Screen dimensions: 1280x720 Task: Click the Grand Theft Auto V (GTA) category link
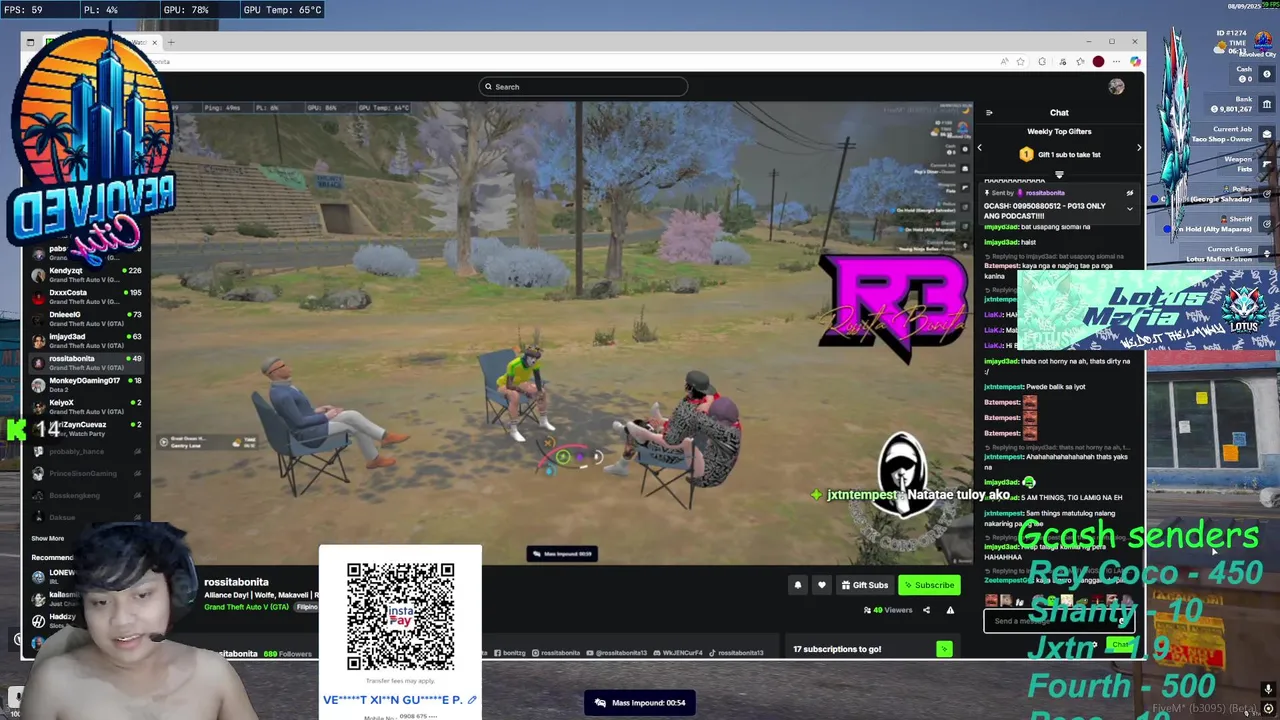coord(246,607)
